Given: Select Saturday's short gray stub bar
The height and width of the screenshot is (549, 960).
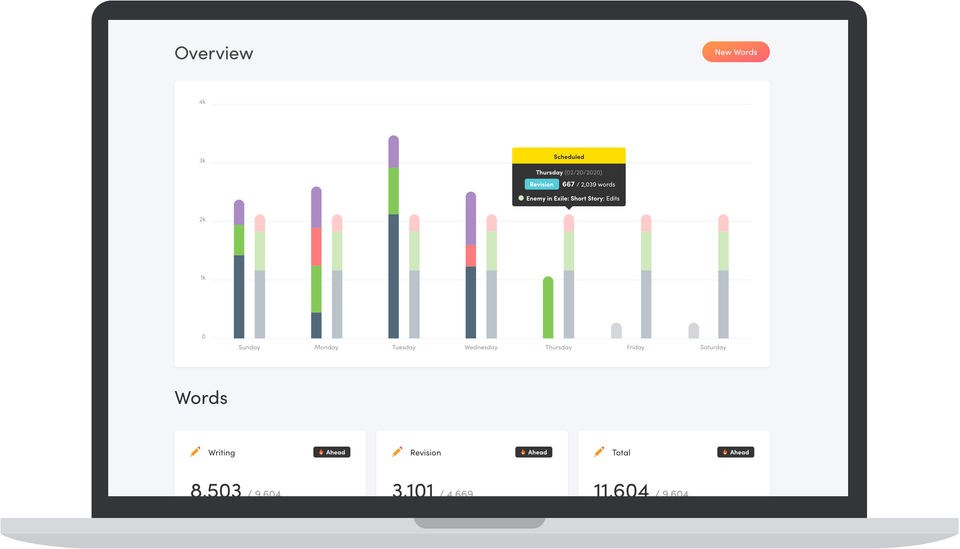Looking at the screenshot, I should 694,331.
